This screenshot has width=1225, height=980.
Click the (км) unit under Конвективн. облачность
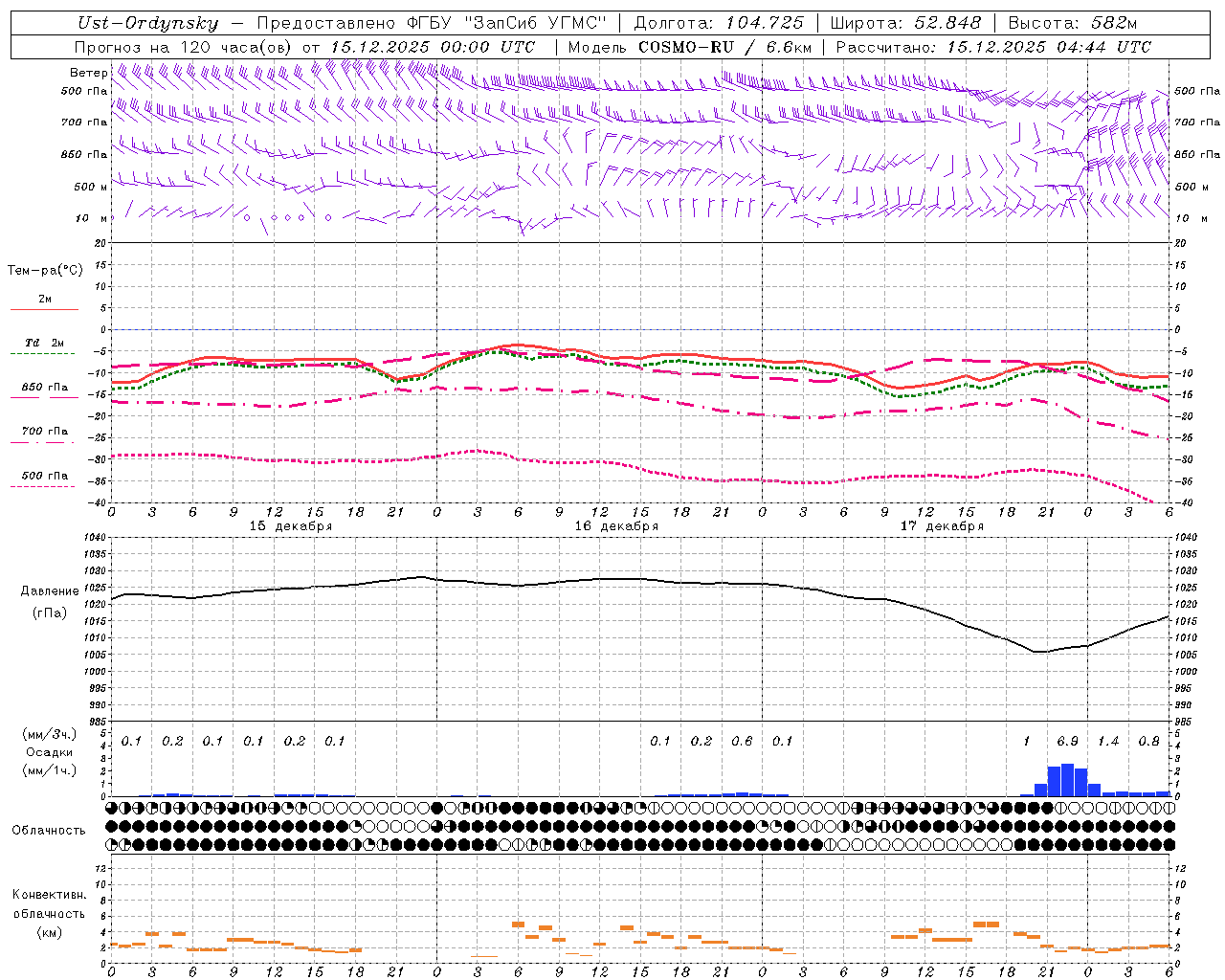(x=49, y=931)
